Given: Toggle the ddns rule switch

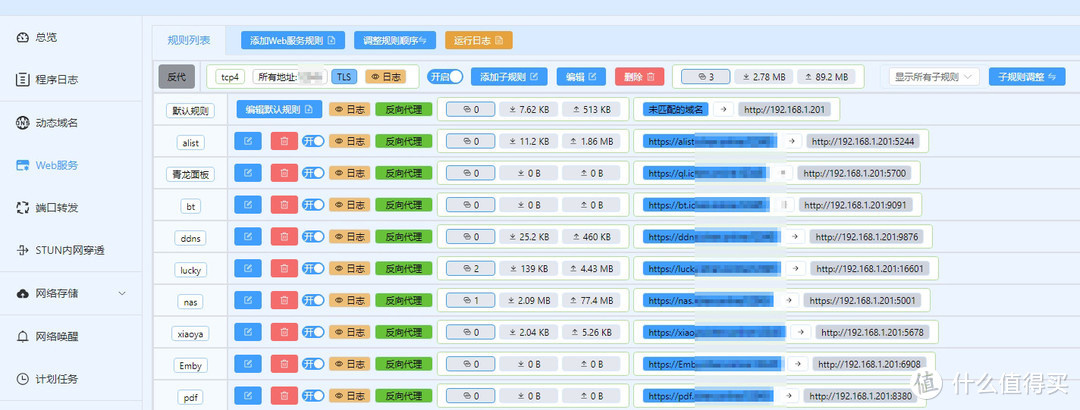Looking at the screenshot, I should point(313,236).
